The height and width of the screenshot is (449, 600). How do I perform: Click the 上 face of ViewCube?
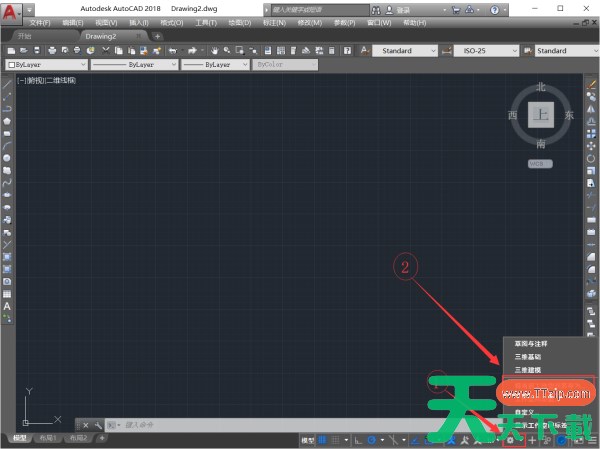point(541,115)
